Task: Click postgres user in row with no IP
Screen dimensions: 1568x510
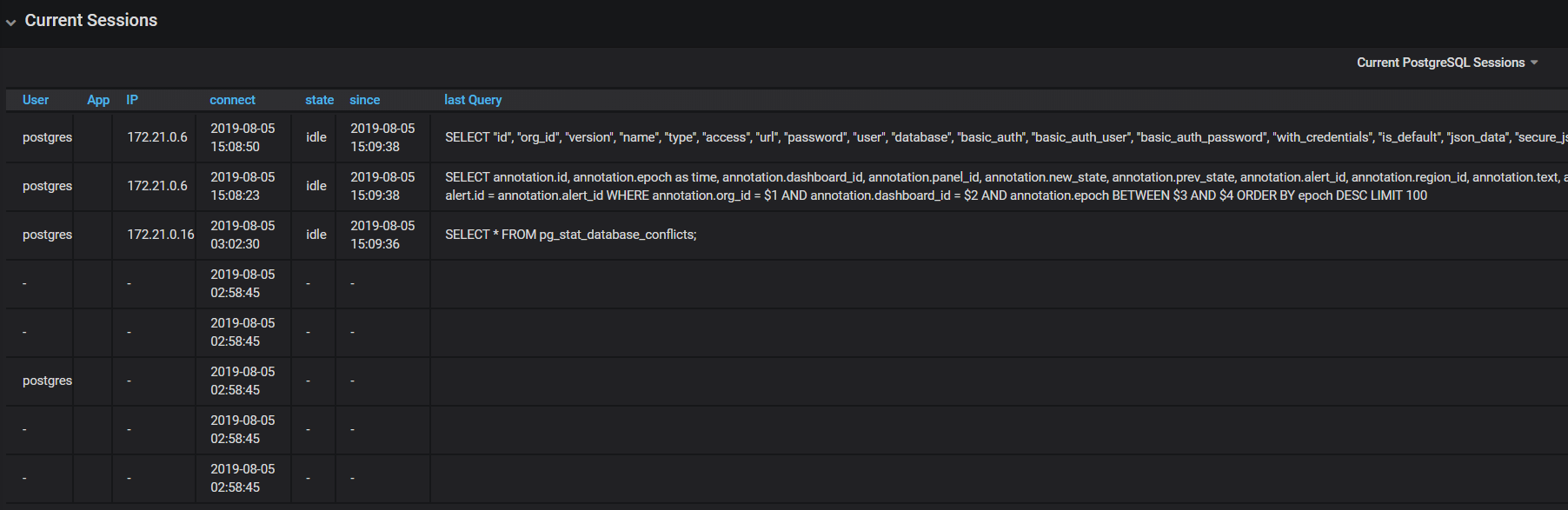Action: pyautogui.click(x=47, y=381)
